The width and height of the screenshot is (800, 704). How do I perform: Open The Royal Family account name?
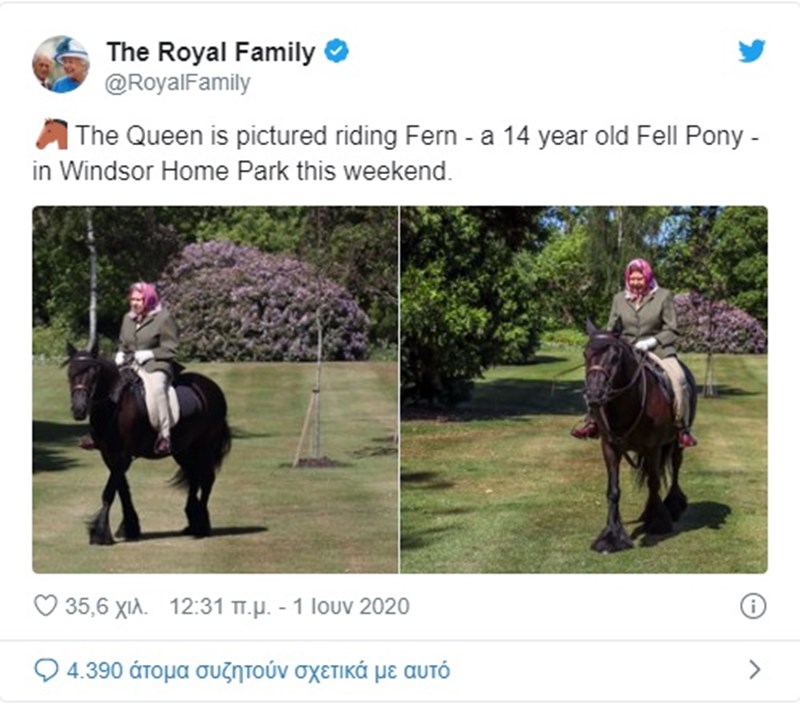coord(211,52)
